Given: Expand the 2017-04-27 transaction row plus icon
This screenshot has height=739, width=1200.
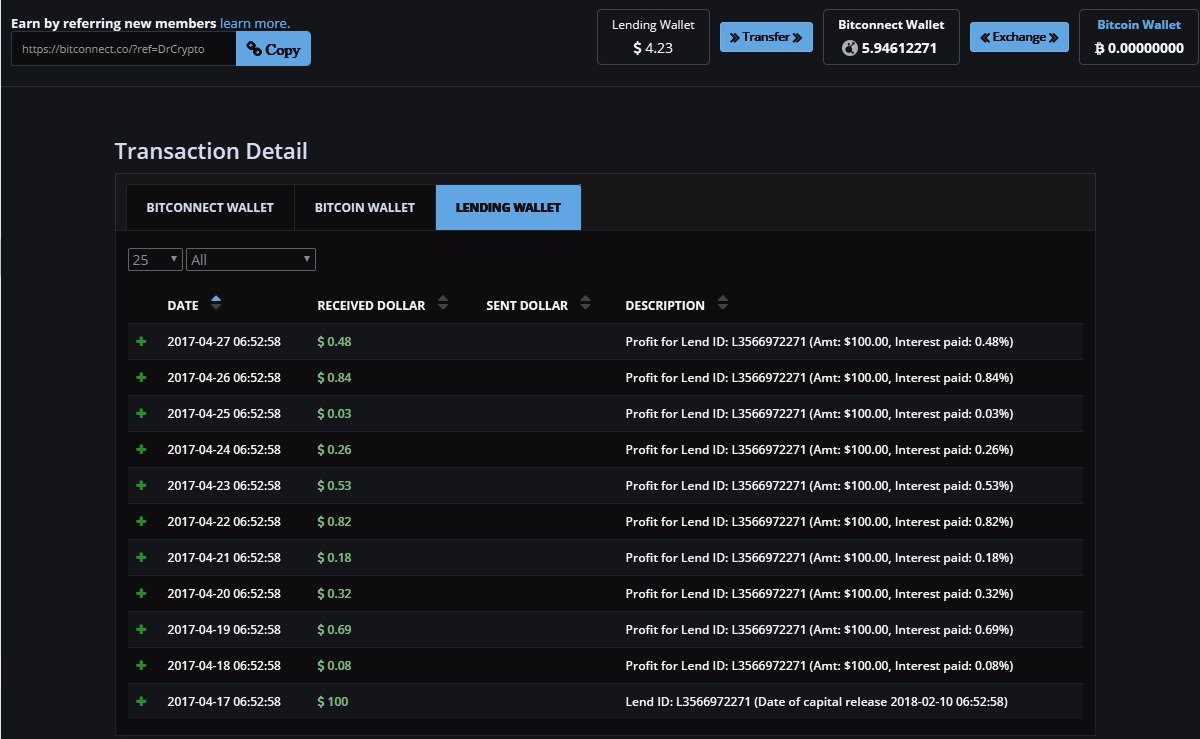Looking at the screenshot, I should point(141,342).
